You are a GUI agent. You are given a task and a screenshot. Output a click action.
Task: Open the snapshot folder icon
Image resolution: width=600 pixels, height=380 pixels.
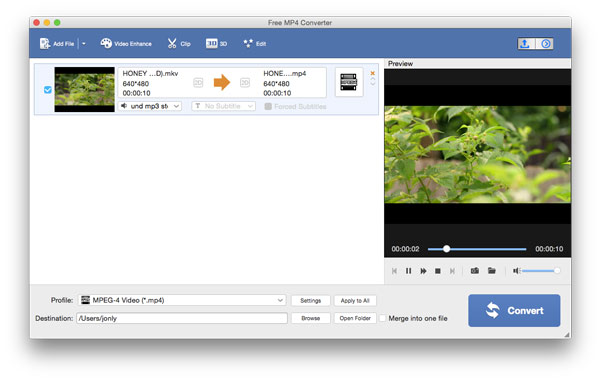[492, 271]
